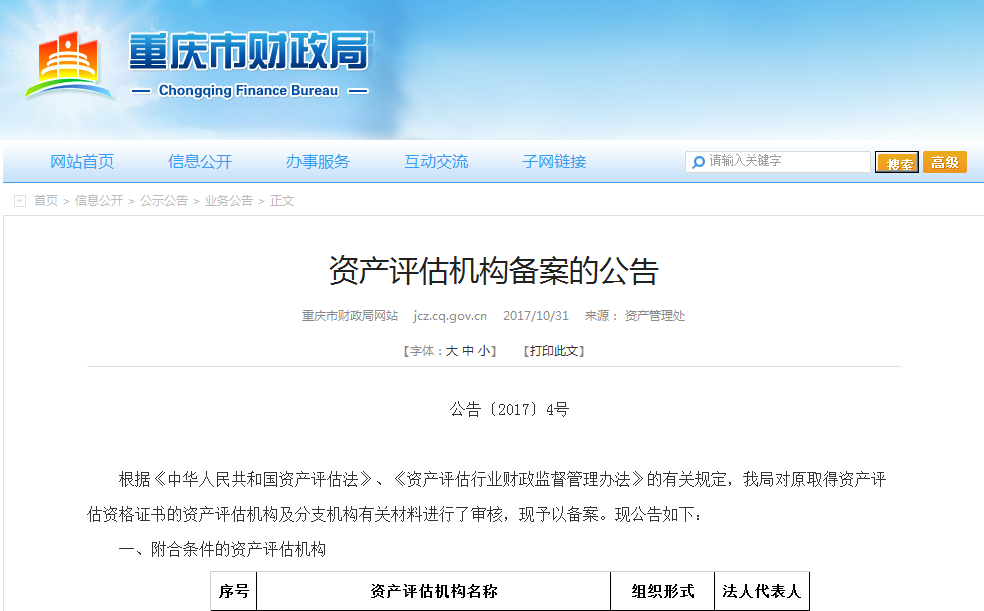Set font size to 大
984x611 pixels.
pyautogui.click(x=451, y=351)
